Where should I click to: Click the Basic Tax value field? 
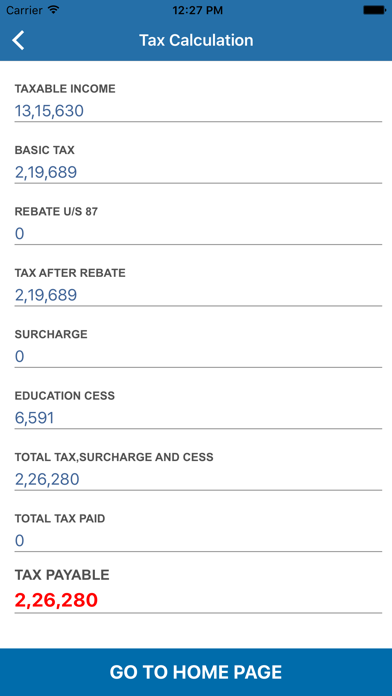(198, 172)
